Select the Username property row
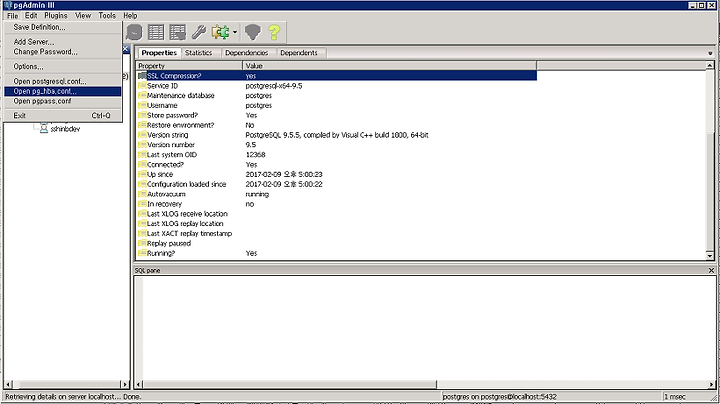The width and height of the screenshot is (720, 404). [337, 106]
